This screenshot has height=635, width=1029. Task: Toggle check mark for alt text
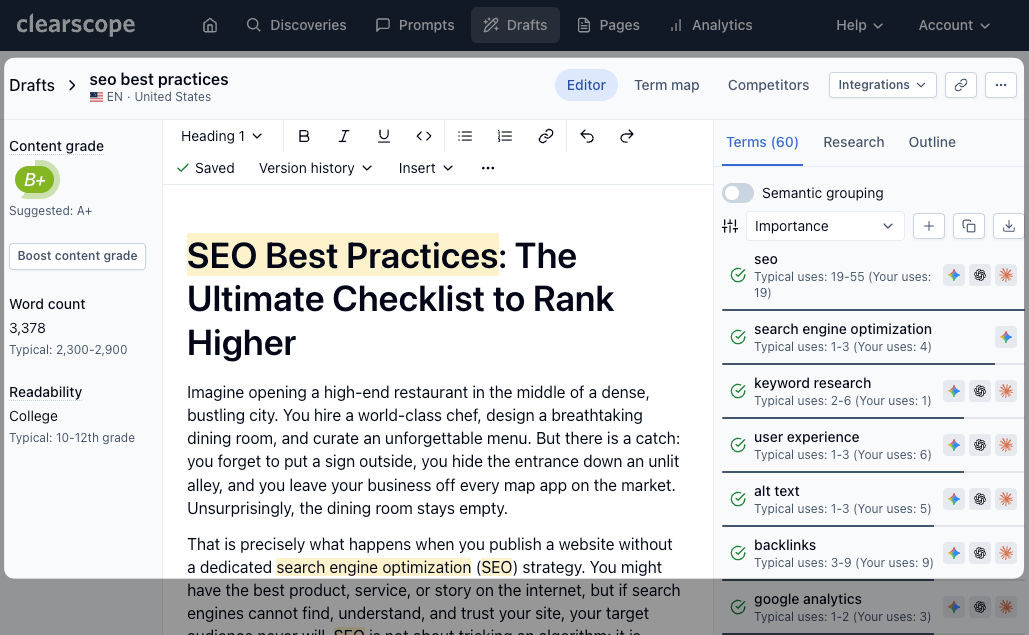tap(738, 499)
